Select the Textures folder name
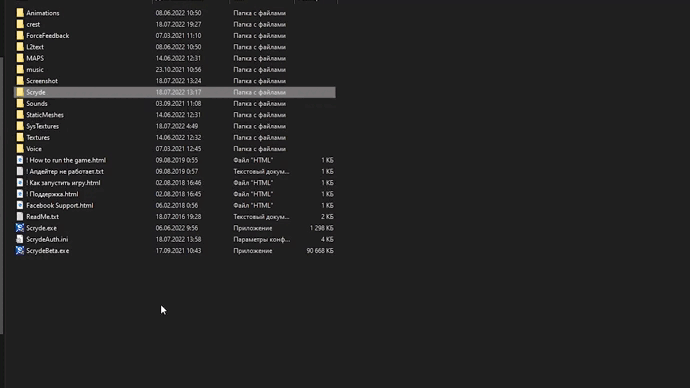This screenshot has width=690, height=388. click(38, 138)
